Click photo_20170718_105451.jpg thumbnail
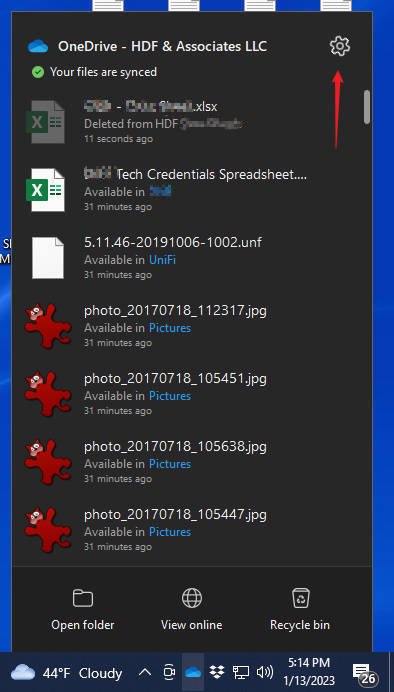The height and width of the screenshot is (692, 394). 47,394
